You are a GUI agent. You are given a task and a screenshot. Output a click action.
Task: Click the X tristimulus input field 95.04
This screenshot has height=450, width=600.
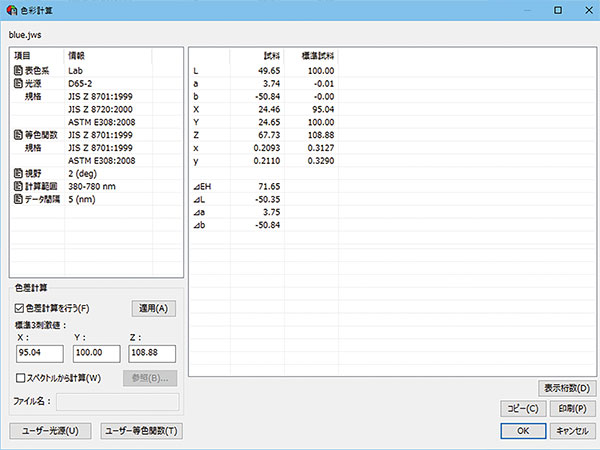coord(40,353)
